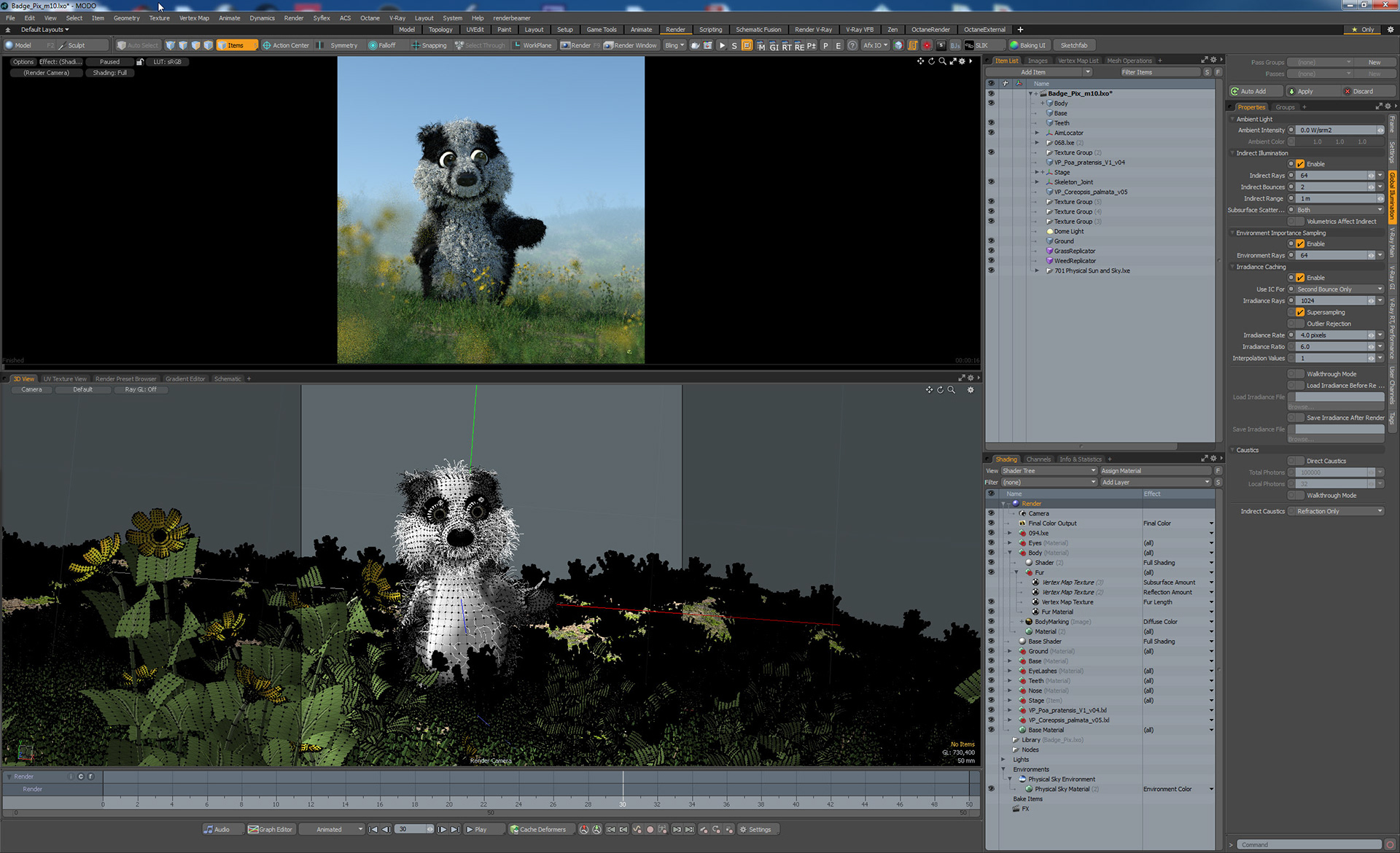Click the Indirect Rays value field
Screen dimensions: 1400x853
[x=1331, y=176]
